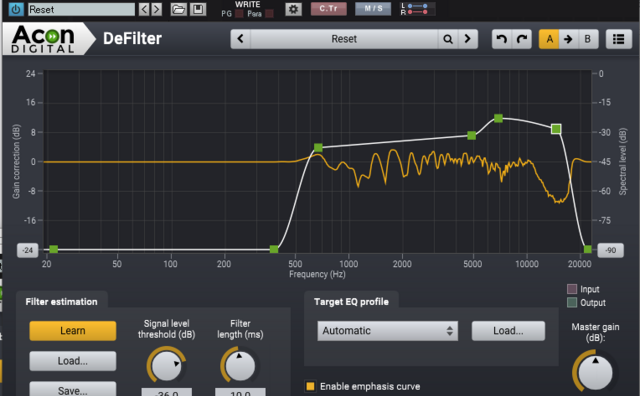The image size is (640, 396).
Task: Save host preset floppy disk icon
Action: 198,9
